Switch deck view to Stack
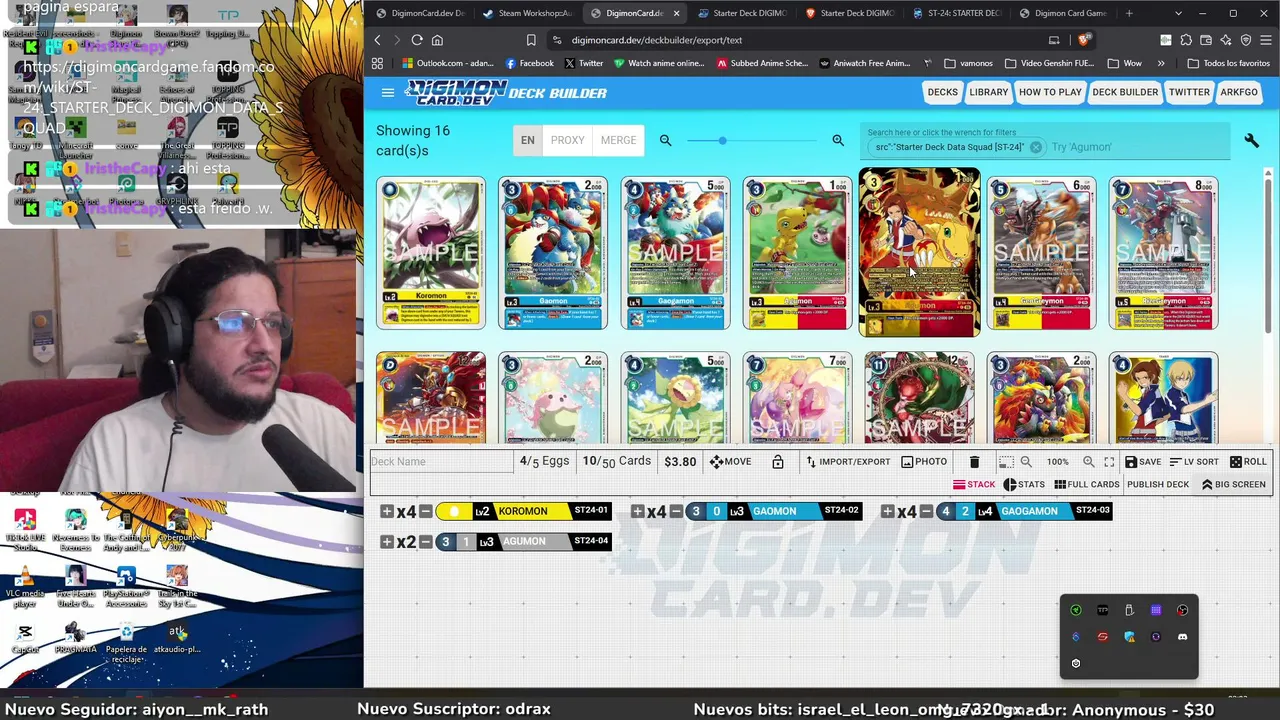The width and height of the screenshot is (1280, 720). click(x=974, y=485)
